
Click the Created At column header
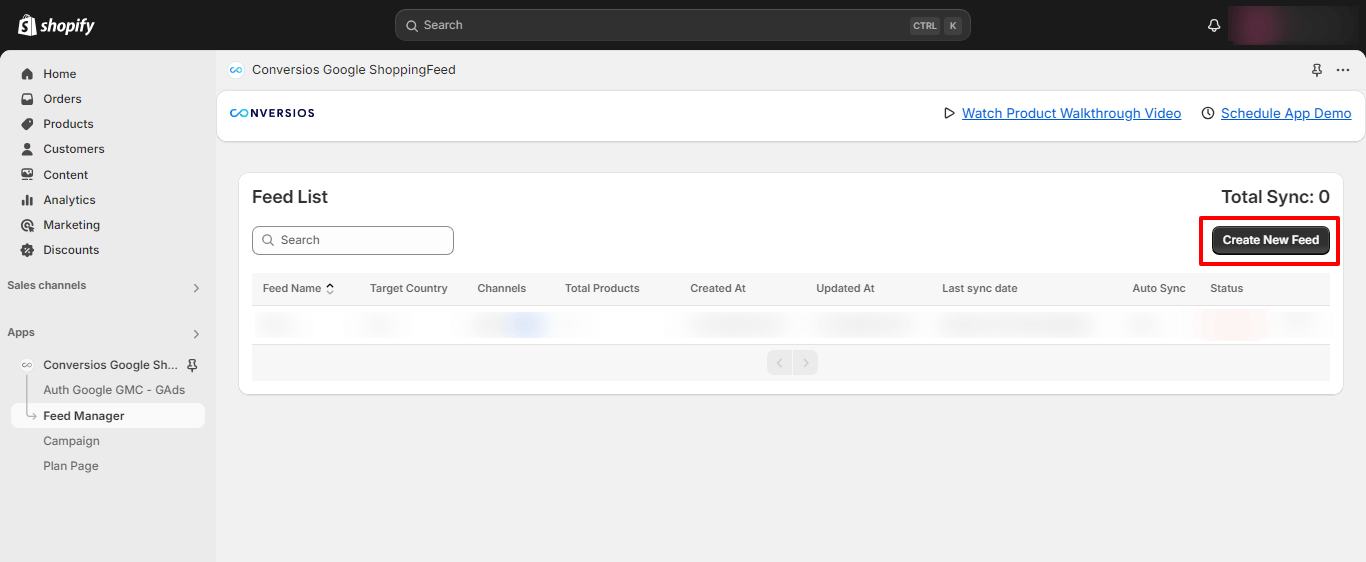pos(718,288)
